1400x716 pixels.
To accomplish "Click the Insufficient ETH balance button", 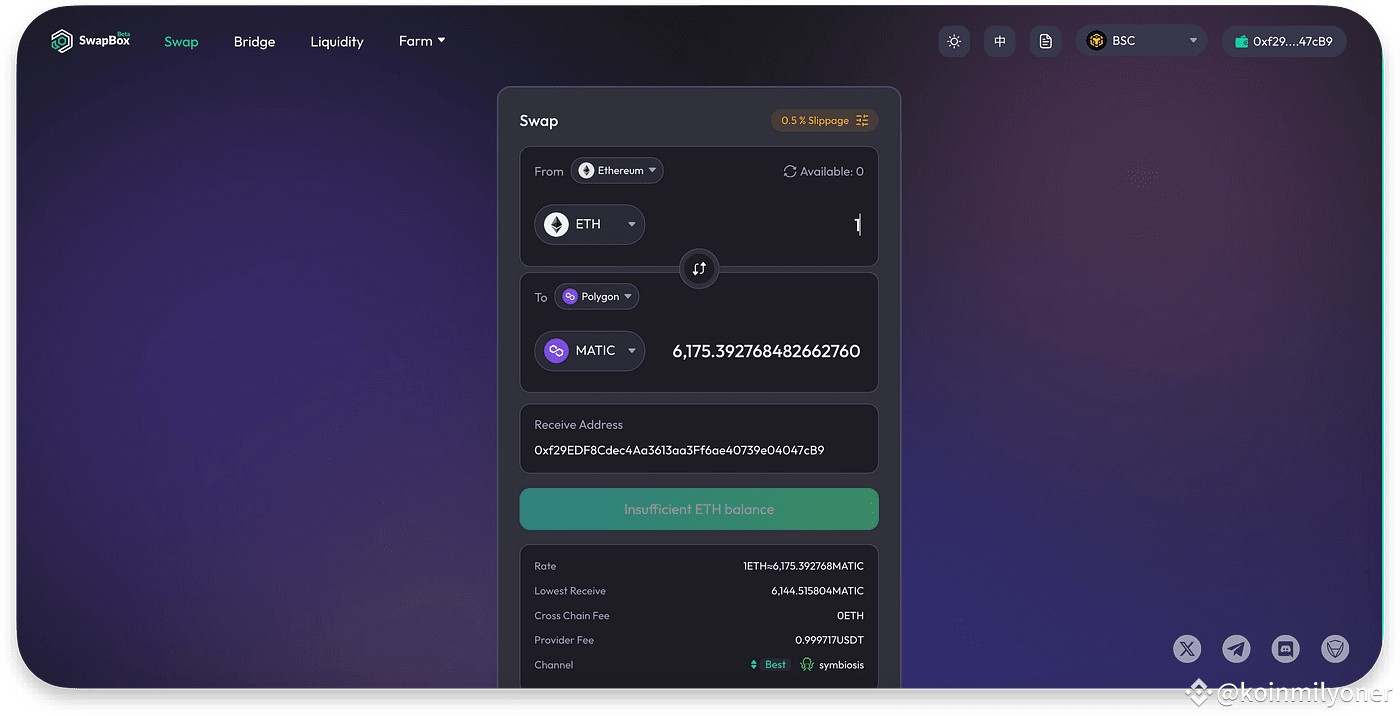I will point(699,509).
